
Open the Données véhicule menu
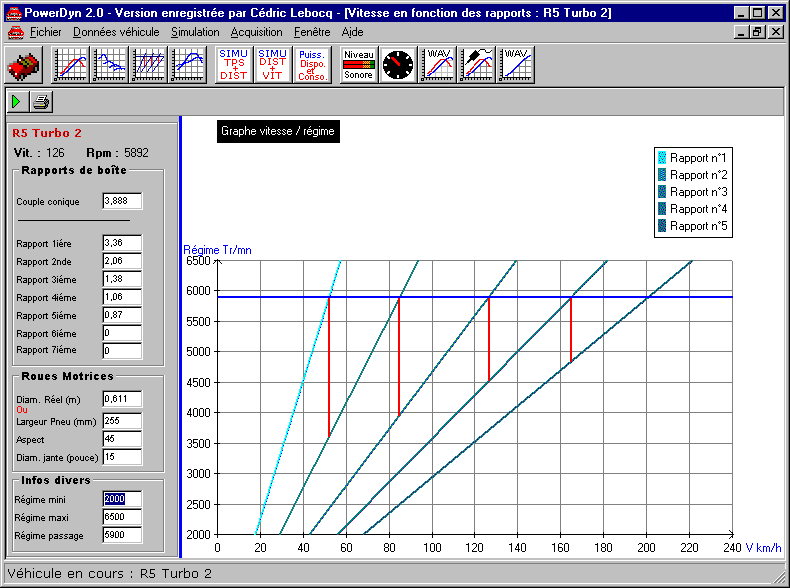[x=116, y=32]
